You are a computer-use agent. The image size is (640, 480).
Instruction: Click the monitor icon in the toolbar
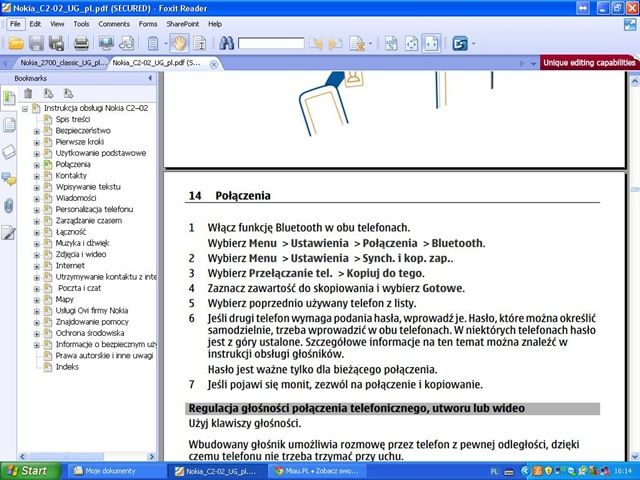pyautogui.click(x=106, y=43)
